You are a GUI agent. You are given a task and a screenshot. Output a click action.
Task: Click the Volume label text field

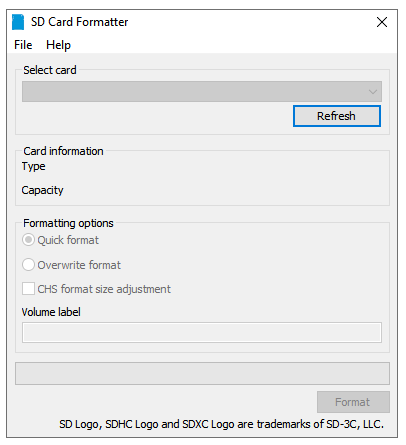[x=202, y=332]
